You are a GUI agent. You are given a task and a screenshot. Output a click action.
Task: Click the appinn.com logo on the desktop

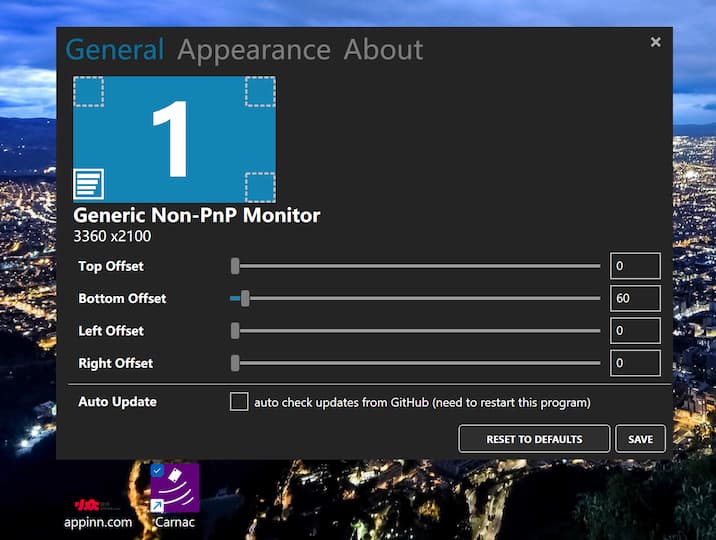coord(98,505)
